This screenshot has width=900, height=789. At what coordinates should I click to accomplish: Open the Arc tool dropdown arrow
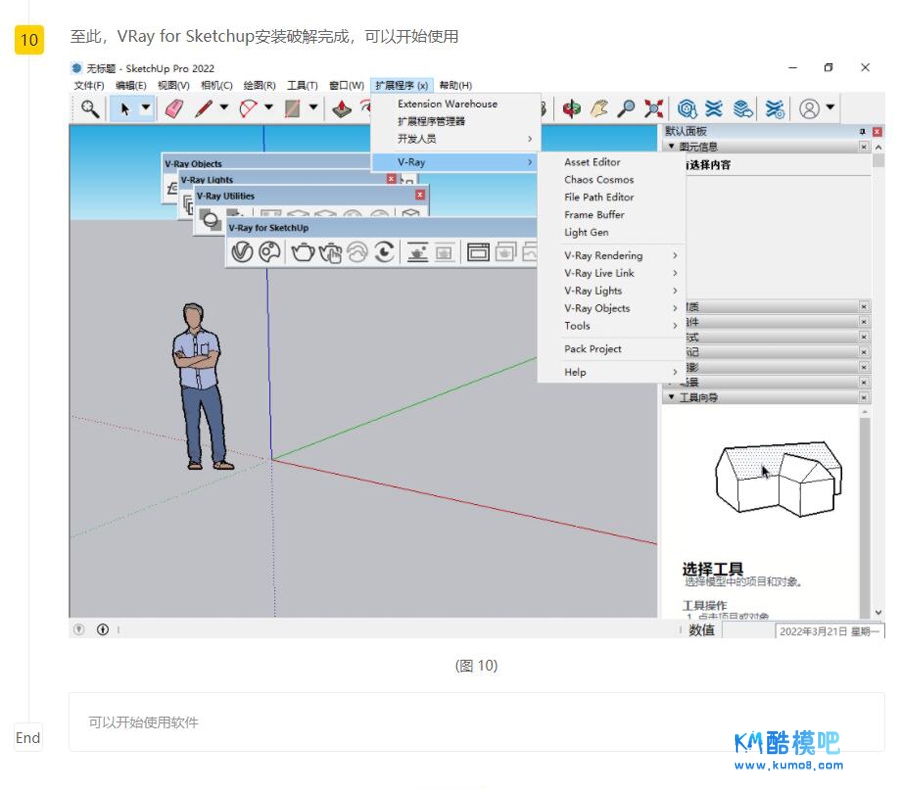268,107
